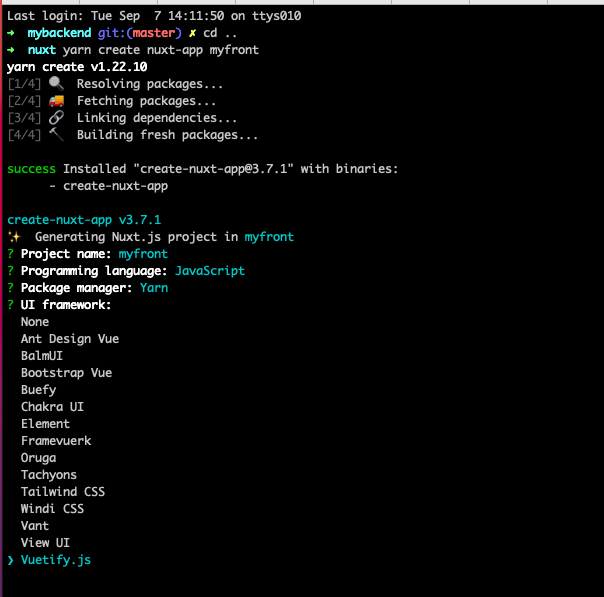Choose Tailwind CSS from the framework list
604x597 pixels.
[62, 492]
